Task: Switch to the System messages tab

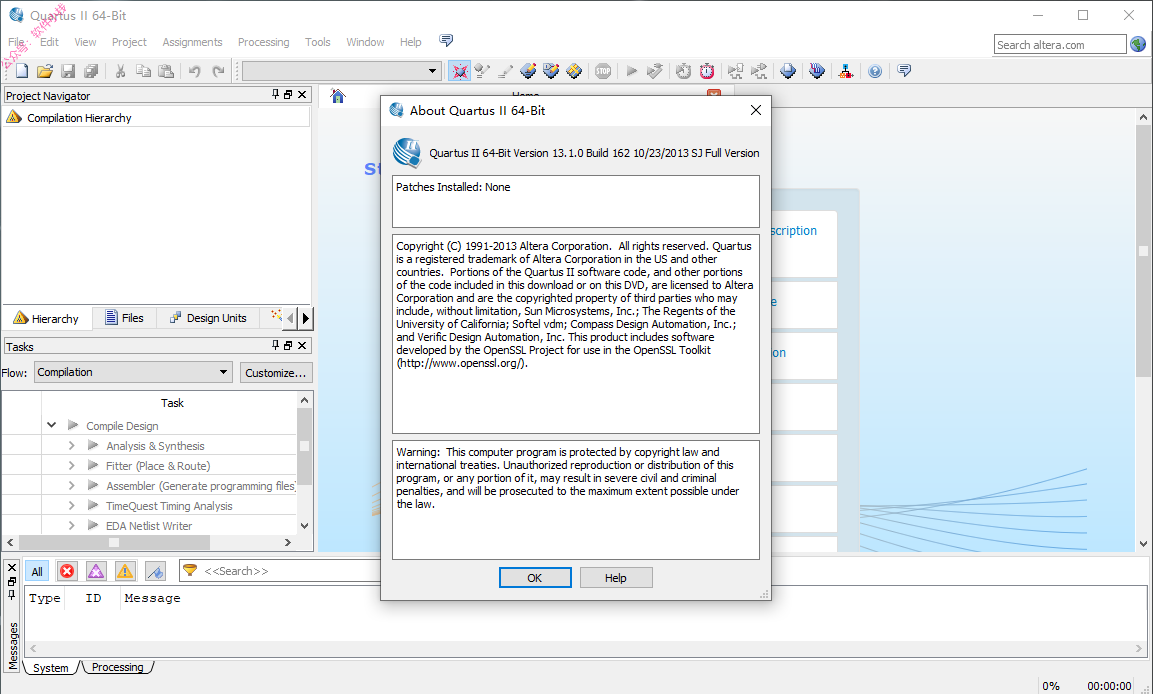Action: [51, 668]
